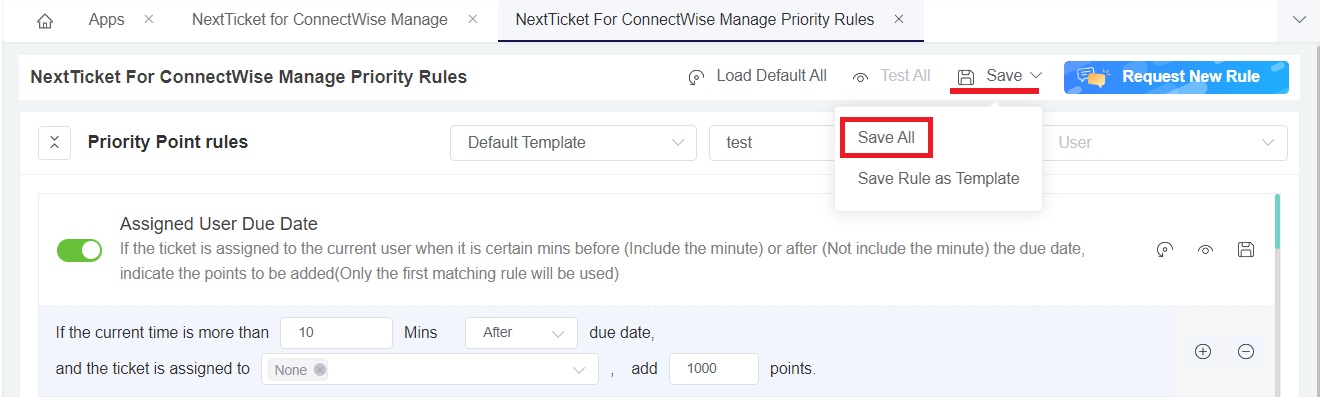Choose Save All from the menu

886,138
